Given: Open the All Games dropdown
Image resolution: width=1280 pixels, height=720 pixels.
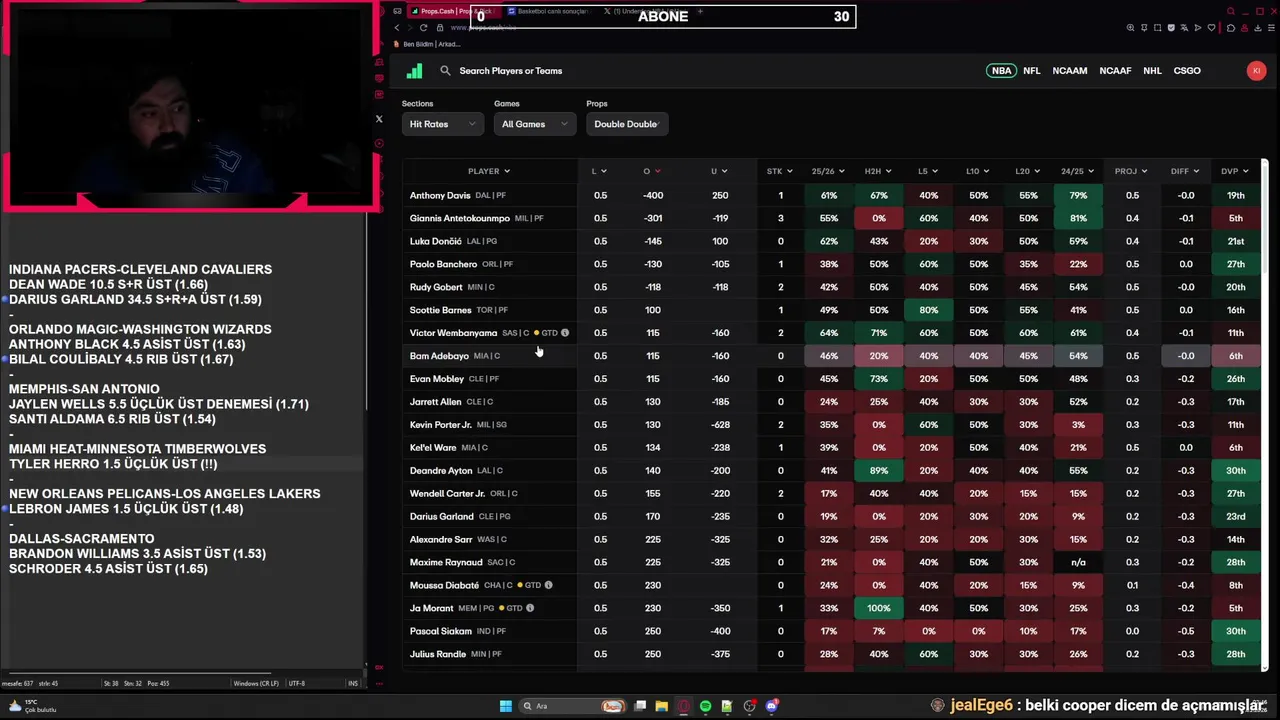Looking at the screenshot, I should point(534,124).
